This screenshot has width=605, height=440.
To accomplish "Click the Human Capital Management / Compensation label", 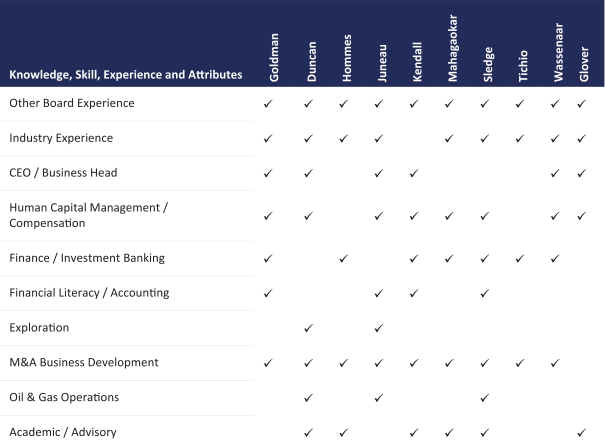I will (x=88, y=215).
